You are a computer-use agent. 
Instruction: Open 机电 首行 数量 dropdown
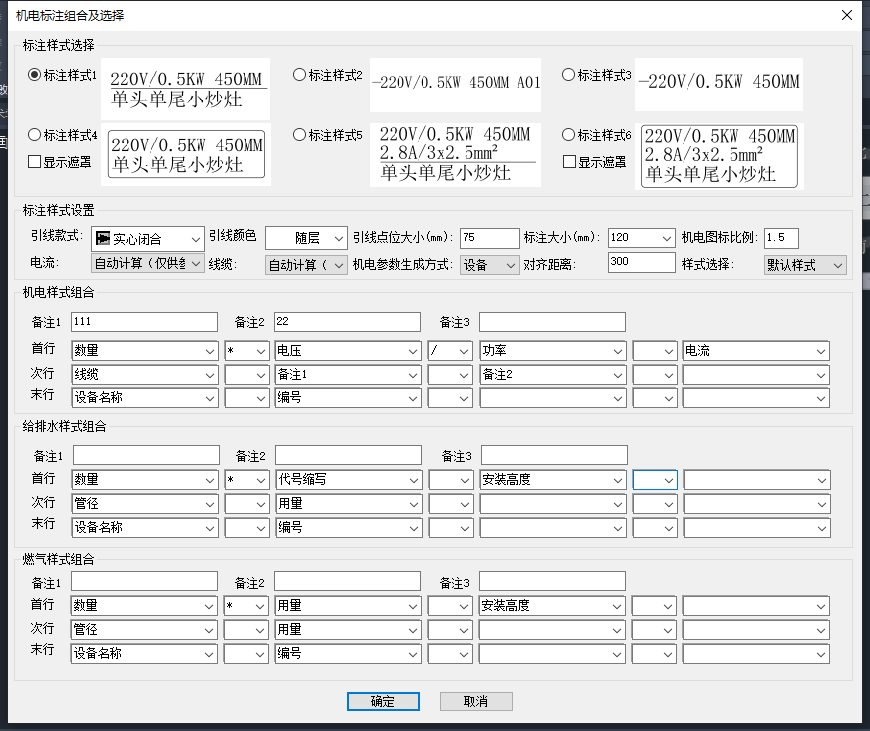pos(144,351)
